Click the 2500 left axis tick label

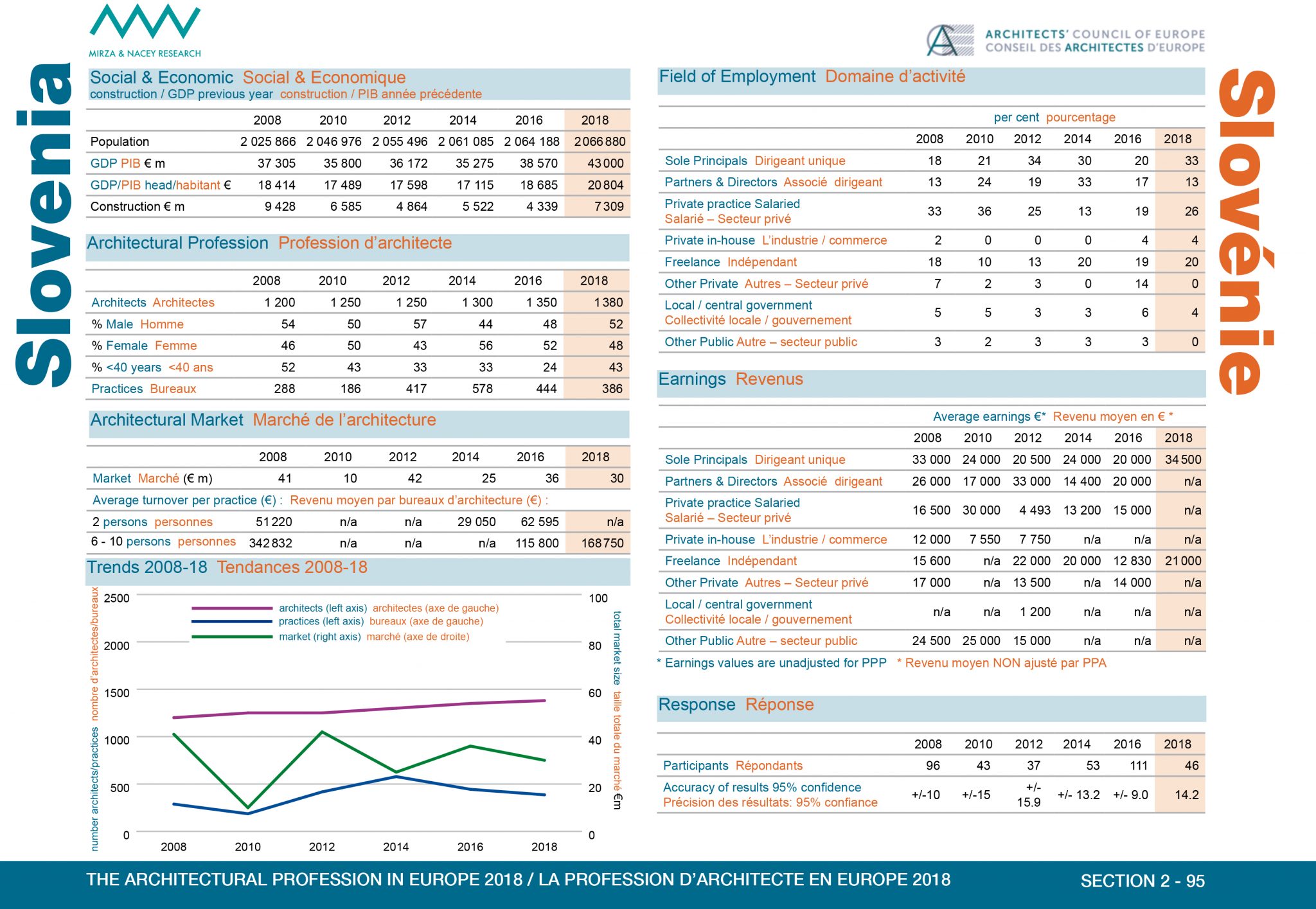pos(116,598)
